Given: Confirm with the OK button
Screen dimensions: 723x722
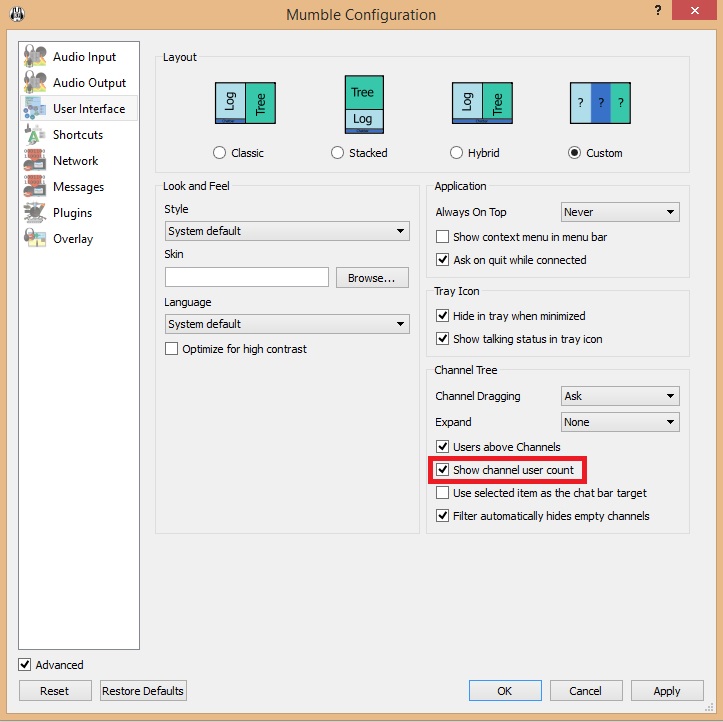Looking at the screenshot, I should (505, 690).
